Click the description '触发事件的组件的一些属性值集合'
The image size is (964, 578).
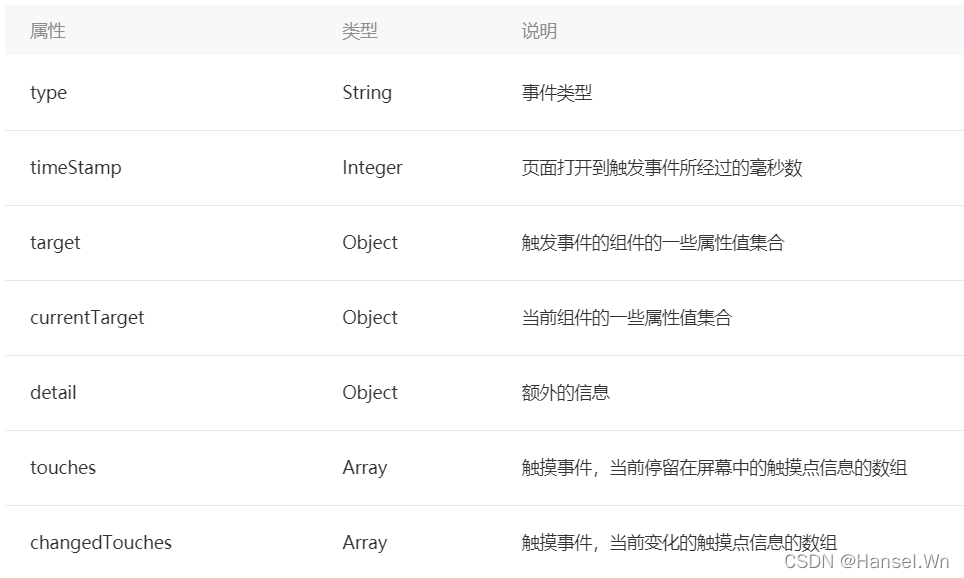pos(653,243)
